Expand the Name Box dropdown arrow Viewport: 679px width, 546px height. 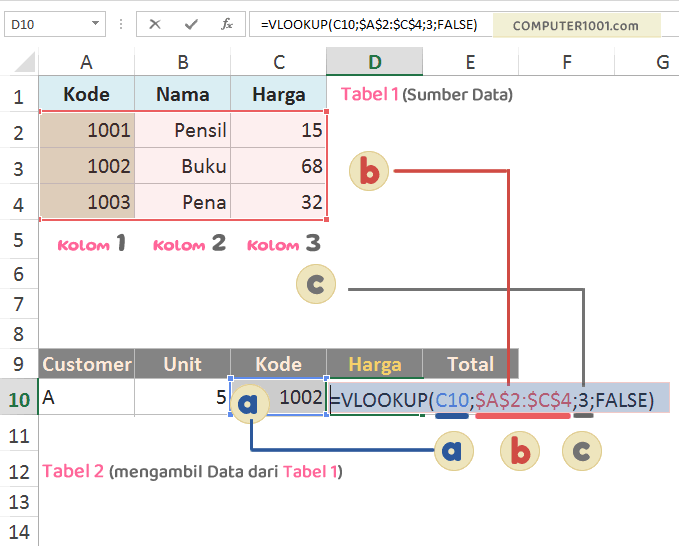pos(95,24)
